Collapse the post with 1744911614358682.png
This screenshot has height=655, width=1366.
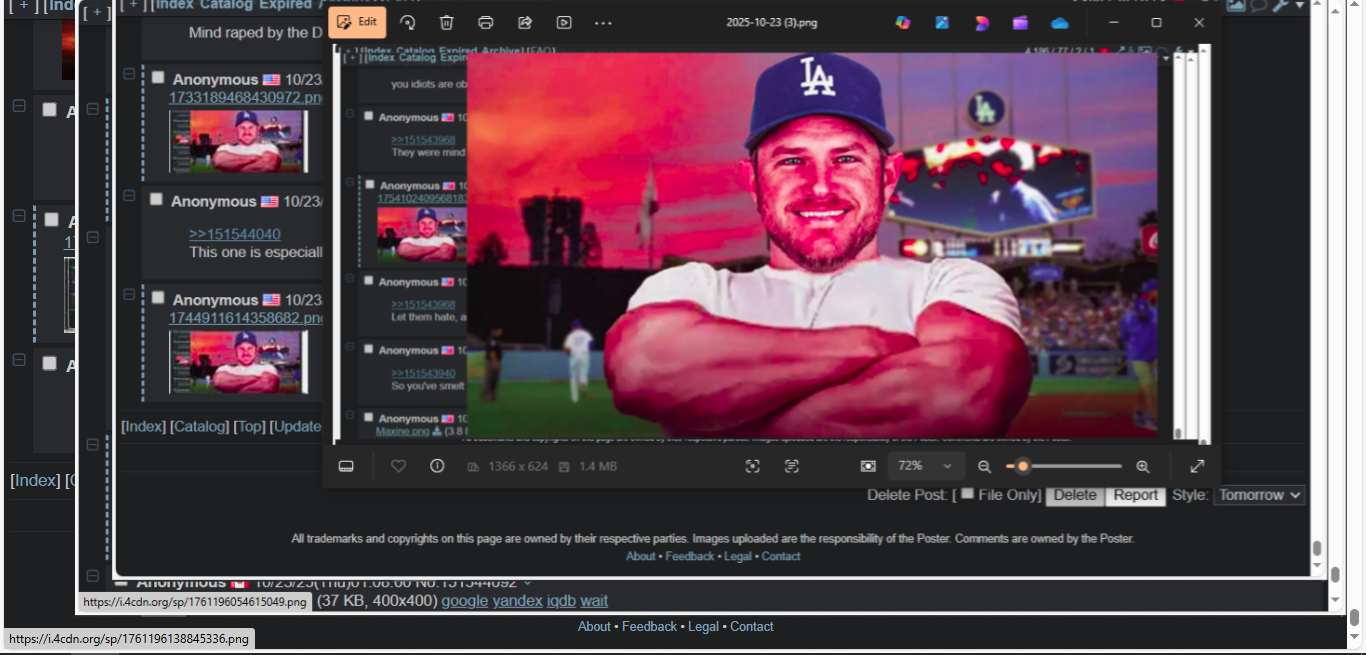pos(129,294)
